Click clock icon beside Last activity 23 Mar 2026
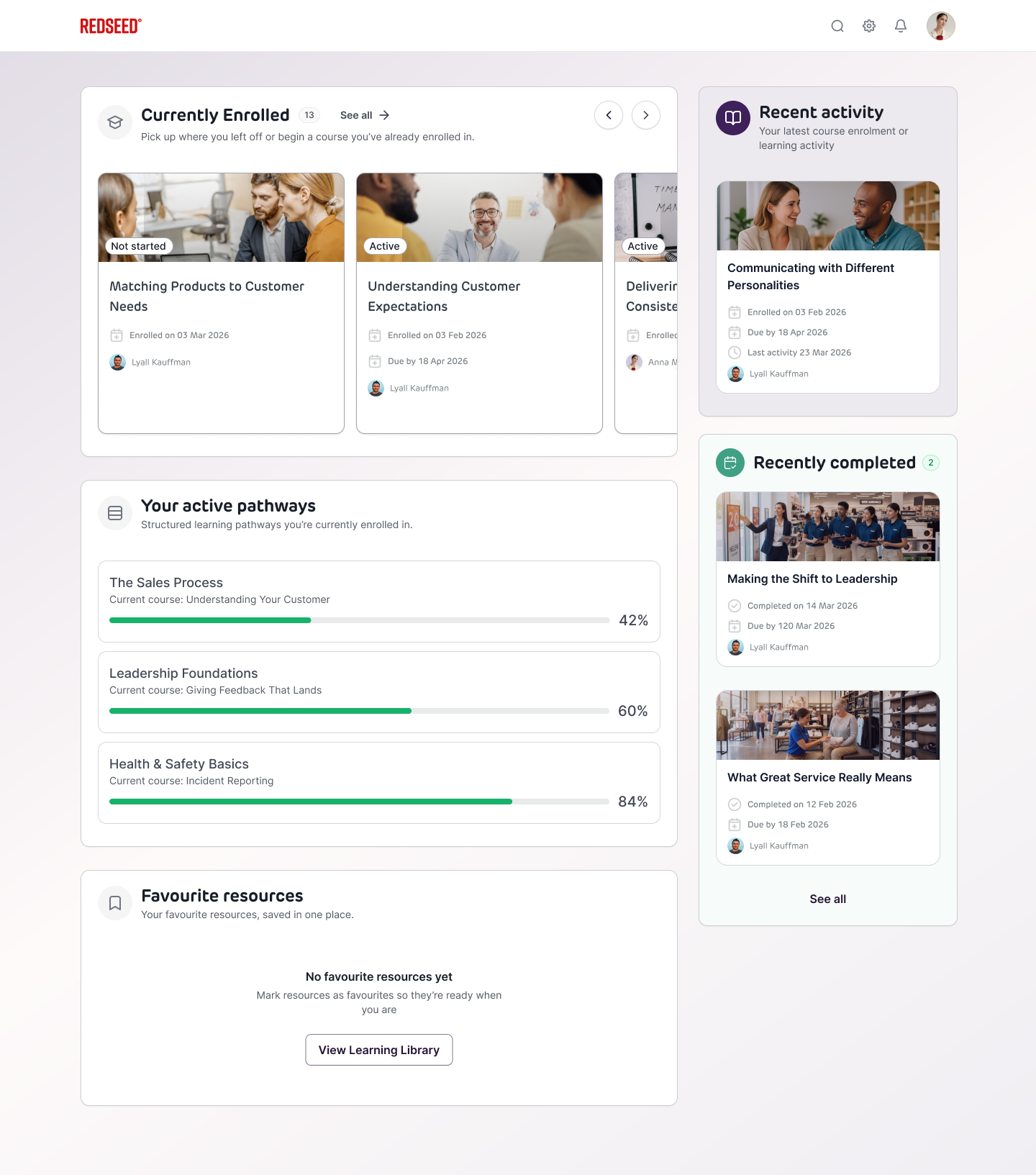Viewport: 1036px width, 1175px height. (735, 353)
